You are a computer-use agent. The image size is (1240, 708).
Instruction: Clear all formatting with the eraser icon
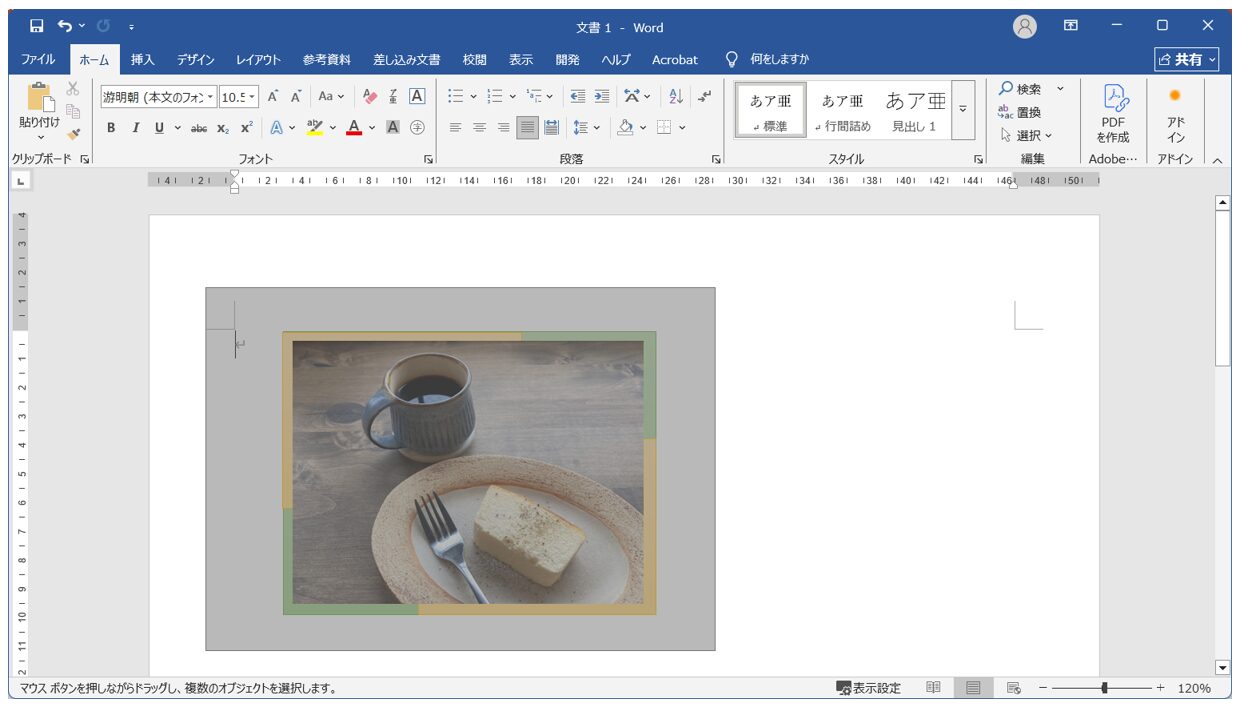pyautogui.click(x=370, y=97)
